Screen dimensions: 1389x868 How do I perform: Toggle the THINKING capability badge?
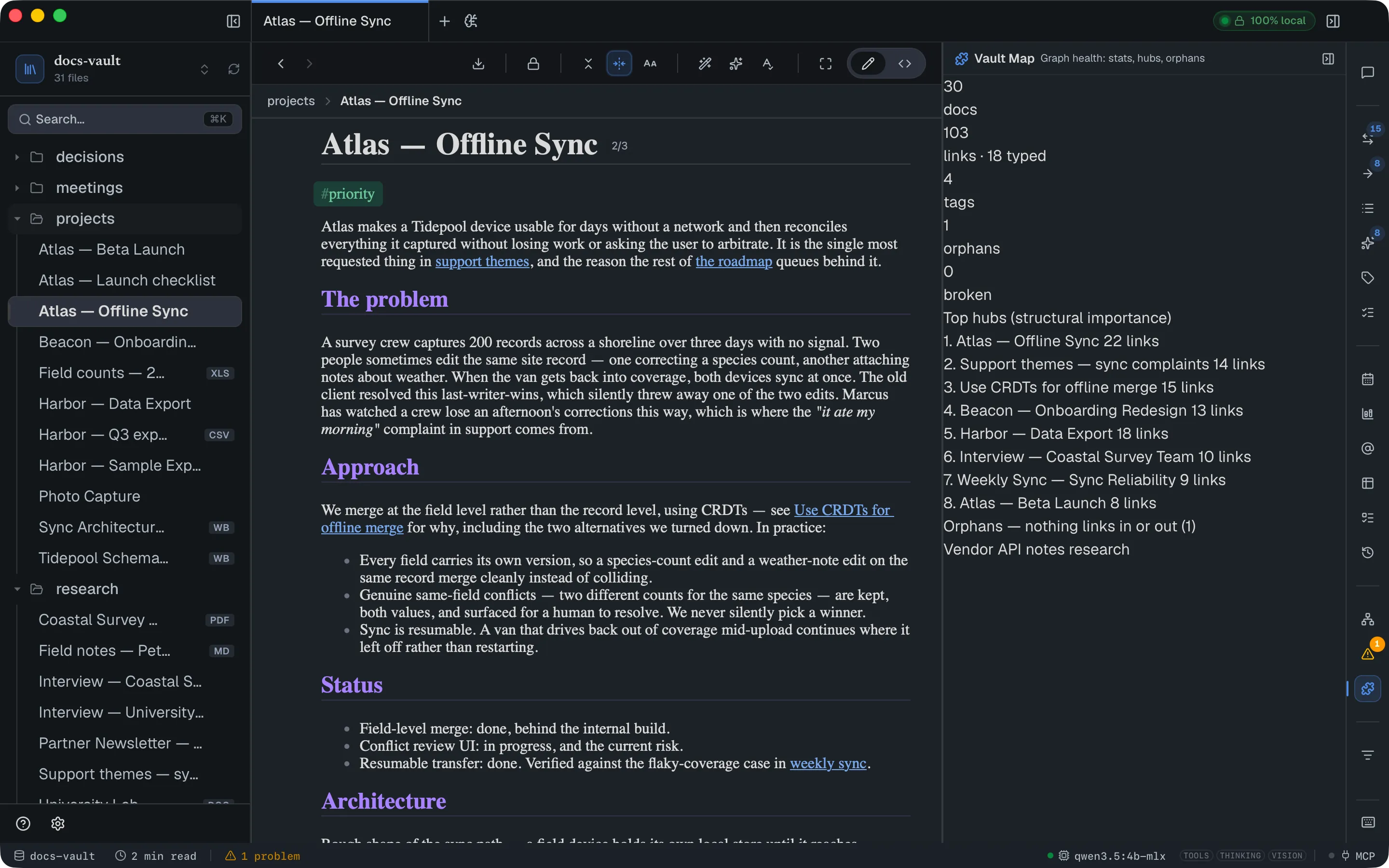[x=1240, y=855]
